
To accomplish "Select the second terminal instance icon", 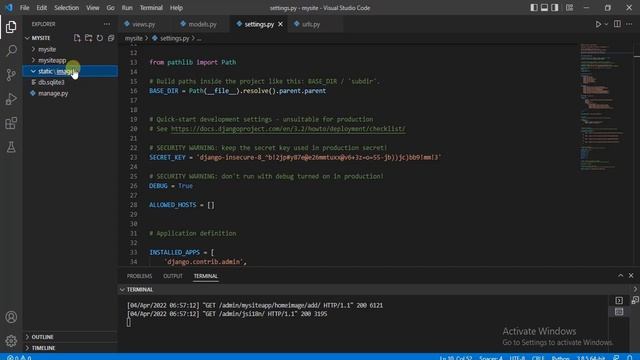I will click(619, 312).
